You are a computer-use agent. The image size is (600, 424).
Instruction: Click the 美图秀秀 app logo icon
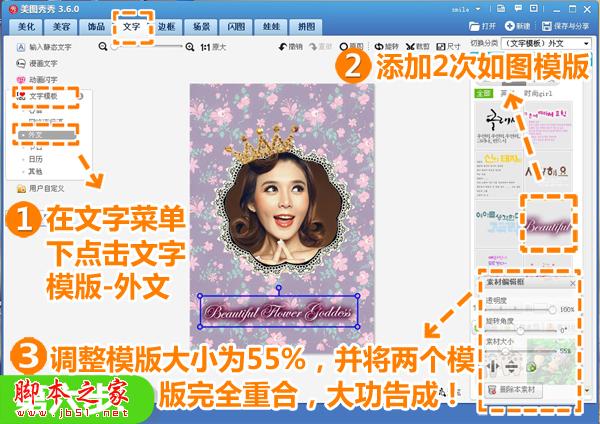14,9
